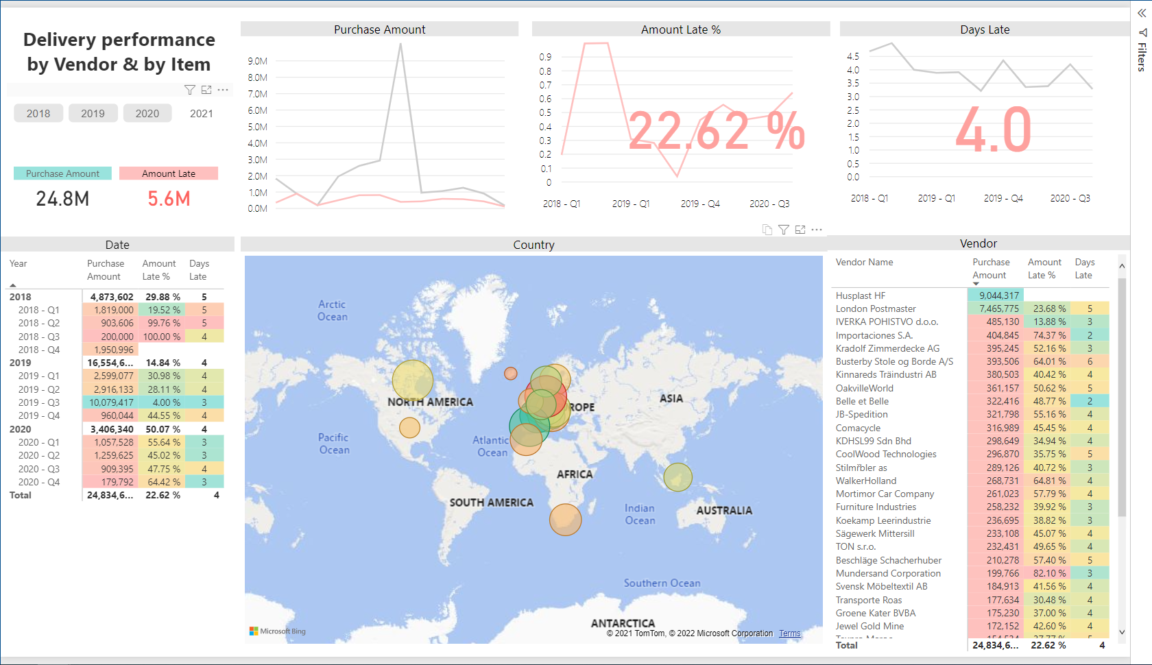Image resolution: width=1152 pixels, height=665 pixels.
Task: Click the filter icon above the year slicer
Action: point(190,89)
